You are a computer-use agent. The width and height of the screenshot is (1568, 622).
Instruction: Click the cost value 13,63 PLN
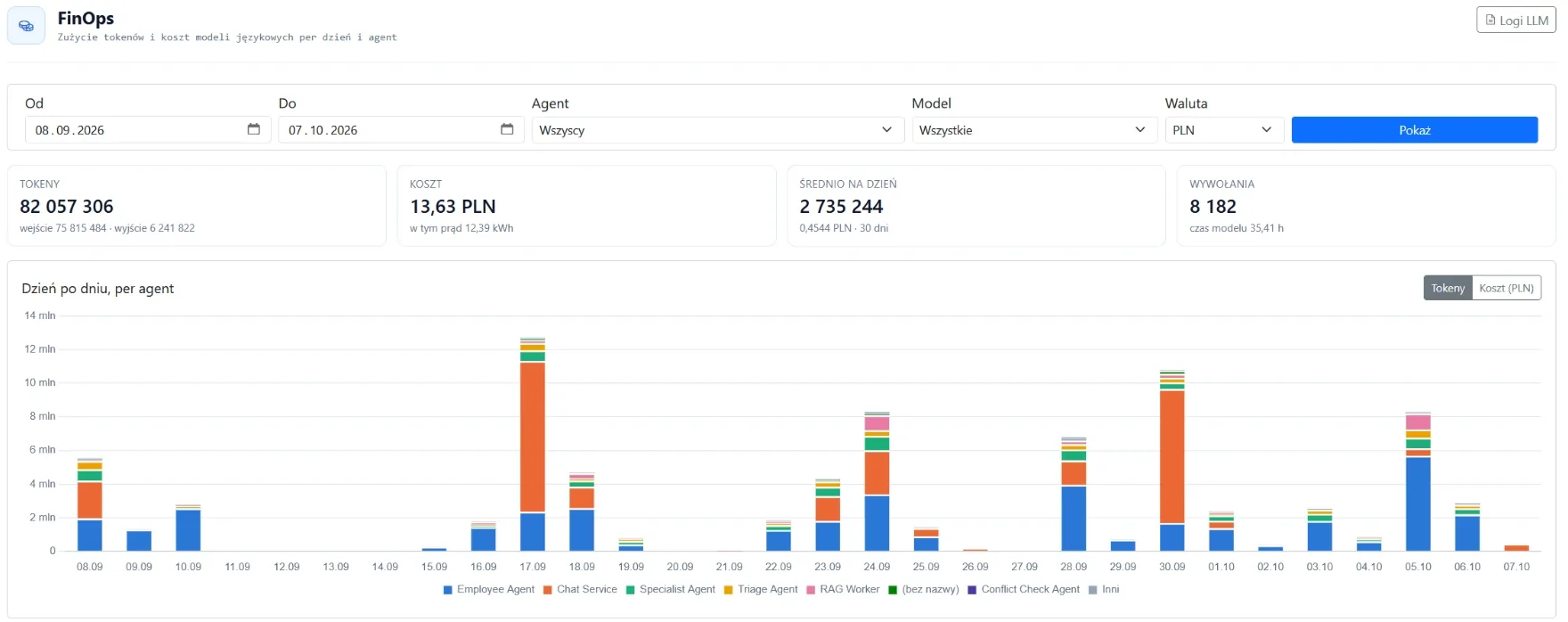453,207
